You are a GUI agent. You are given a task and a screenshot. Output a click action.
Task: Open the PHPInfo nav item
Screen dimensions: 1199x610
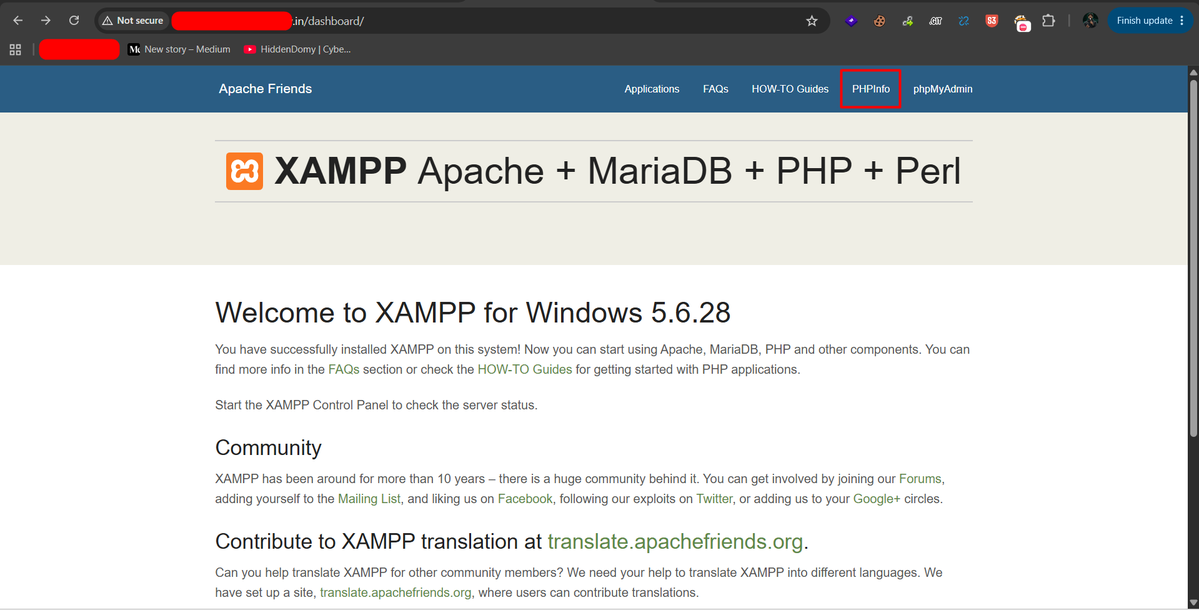point(871,89)
